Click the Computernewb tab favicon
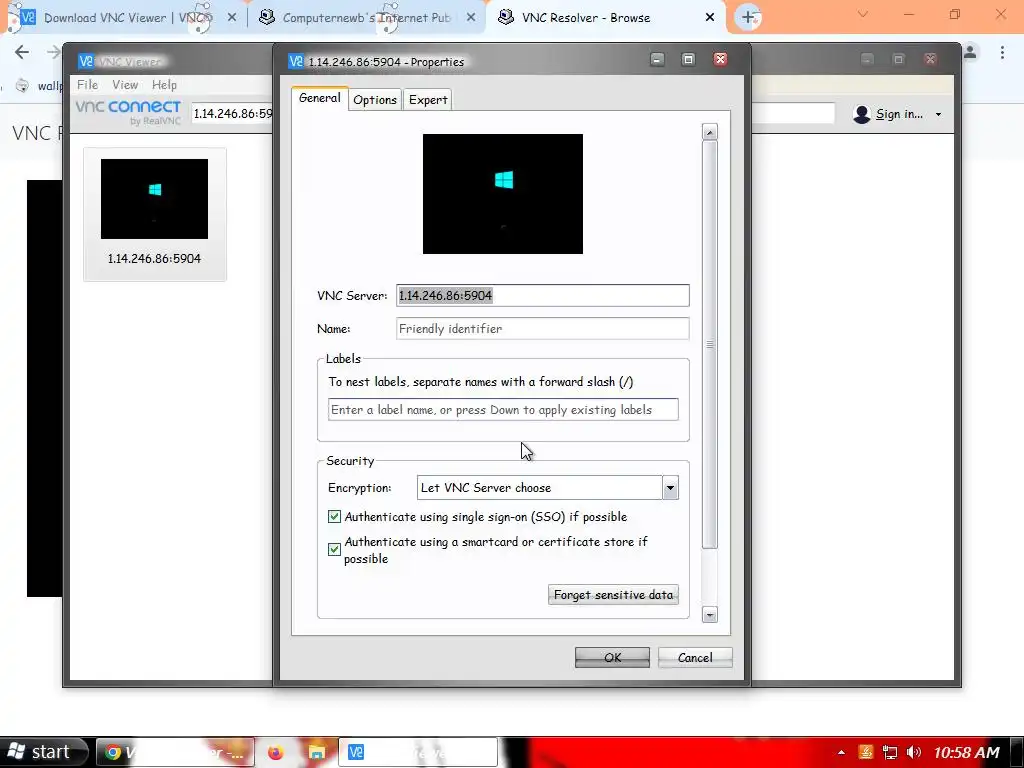Viewport: 1024px width, 768px height. [266, 17]
